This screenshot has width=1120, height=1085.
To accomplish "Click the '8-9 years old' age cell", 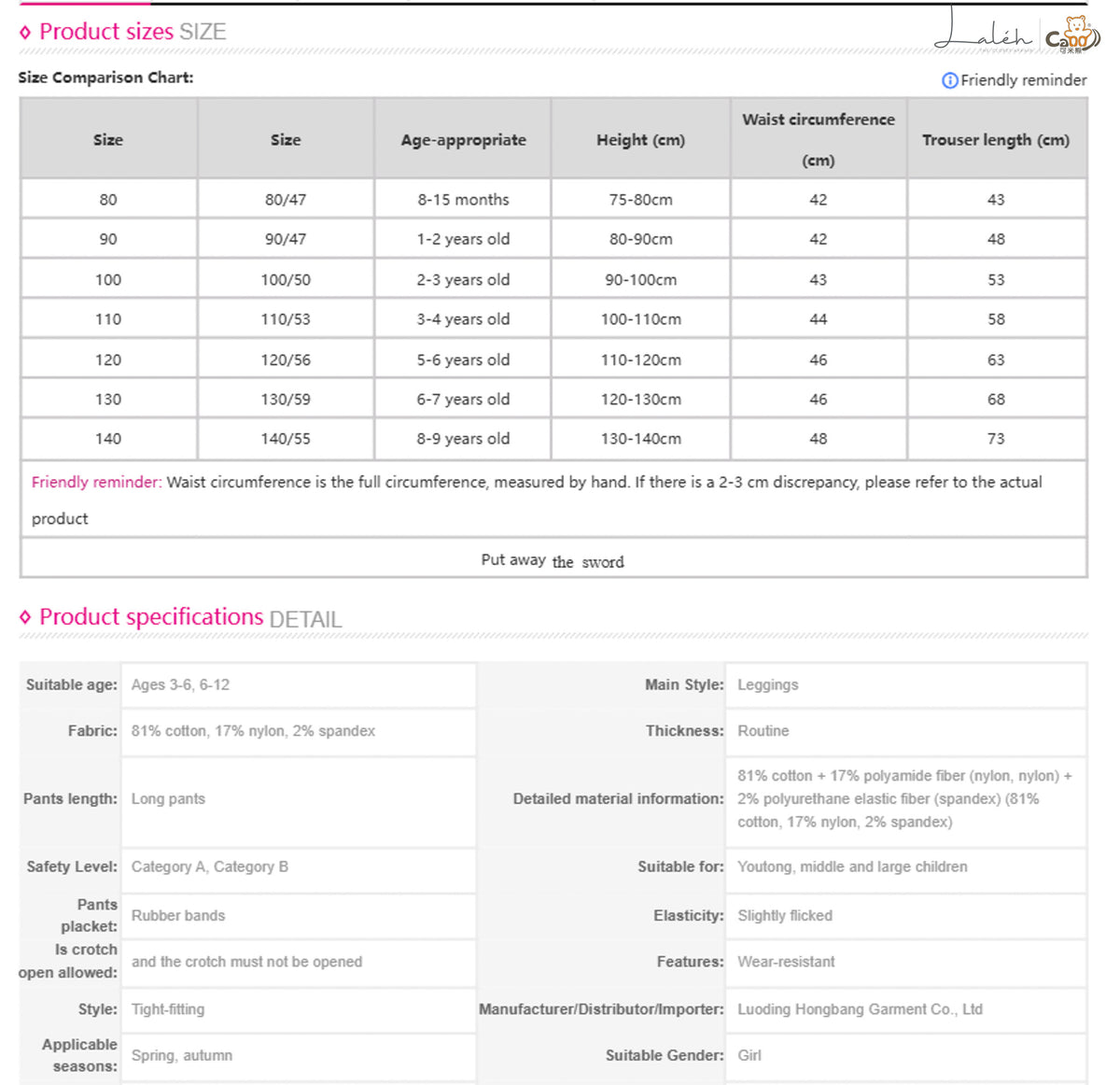I will tap(463, 439).
